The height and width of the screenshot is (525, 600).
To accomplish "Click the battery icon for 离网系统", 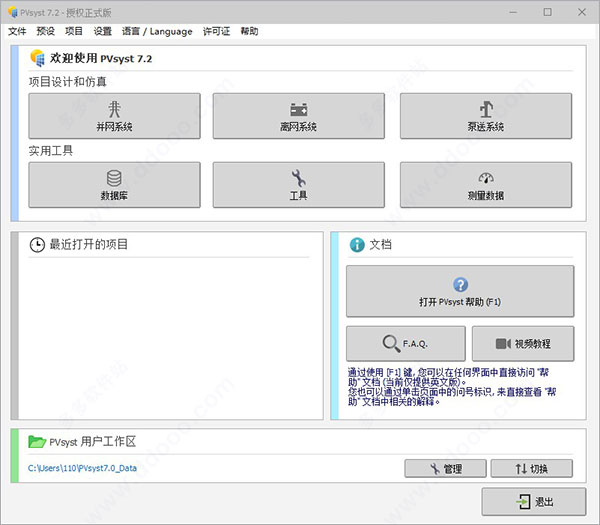I will (298, 109).
